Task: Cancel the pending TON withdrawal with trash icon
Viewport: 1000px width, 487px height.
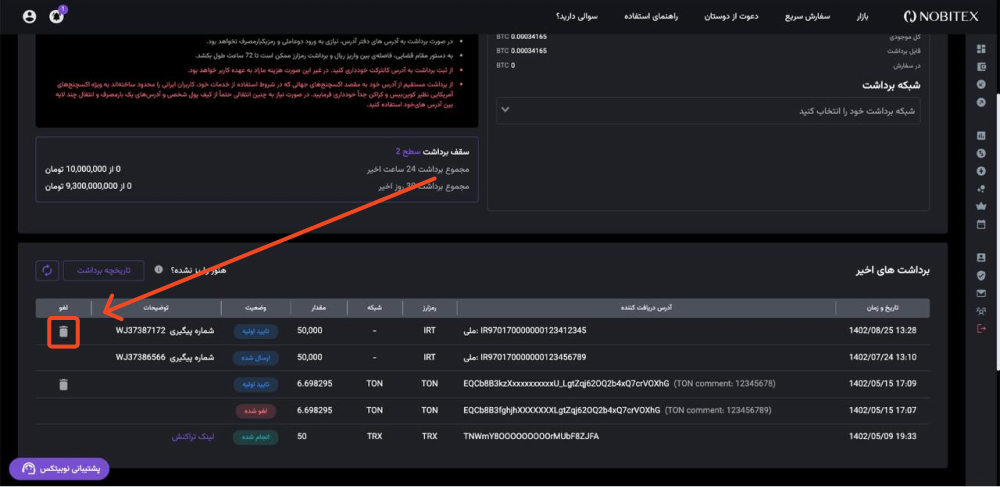Action: pyautogui.click(x=63, y=384)
